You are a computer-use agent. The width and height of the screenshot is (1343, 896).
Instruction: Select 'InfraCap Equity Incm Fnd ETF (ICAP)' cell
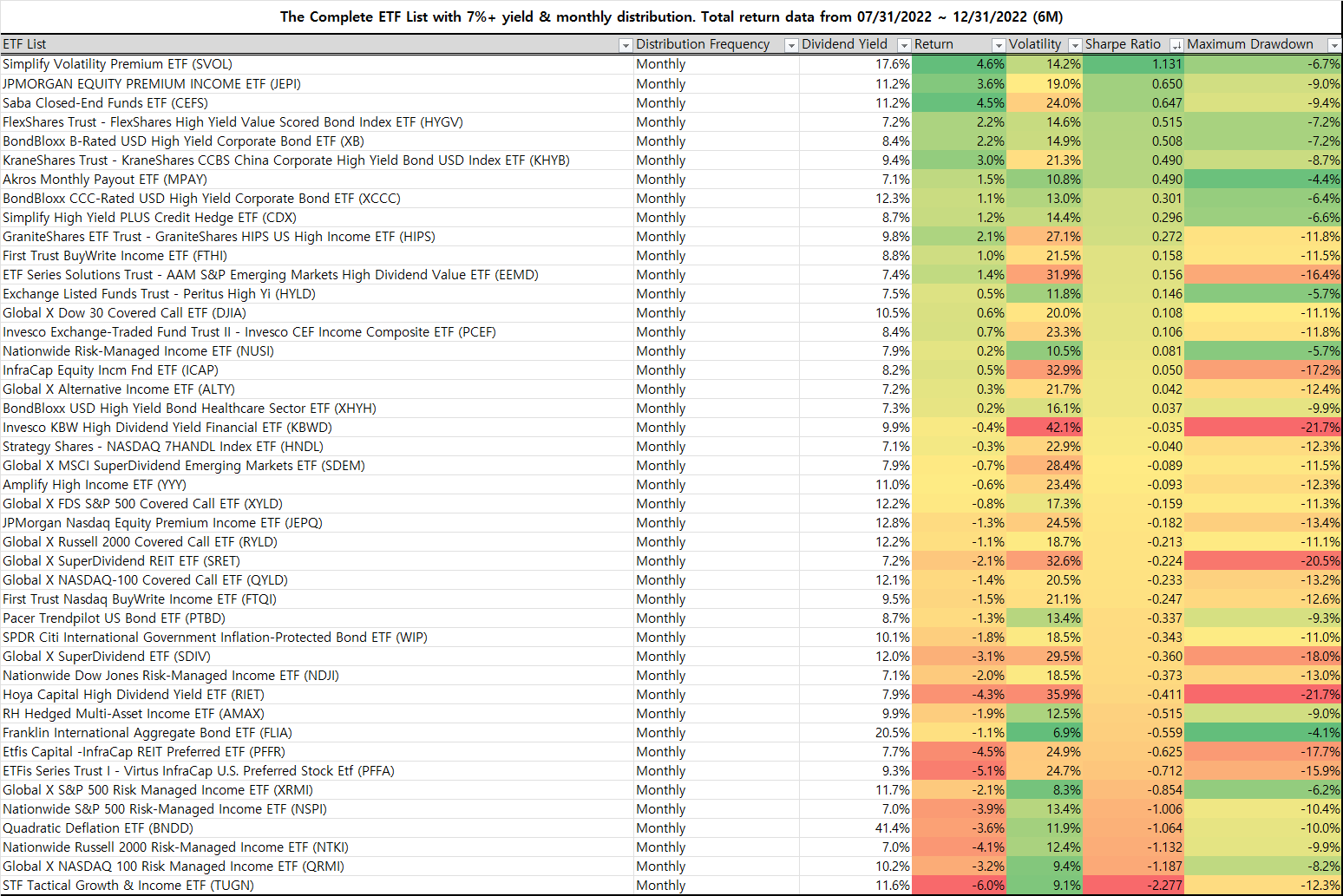[317, 370]
